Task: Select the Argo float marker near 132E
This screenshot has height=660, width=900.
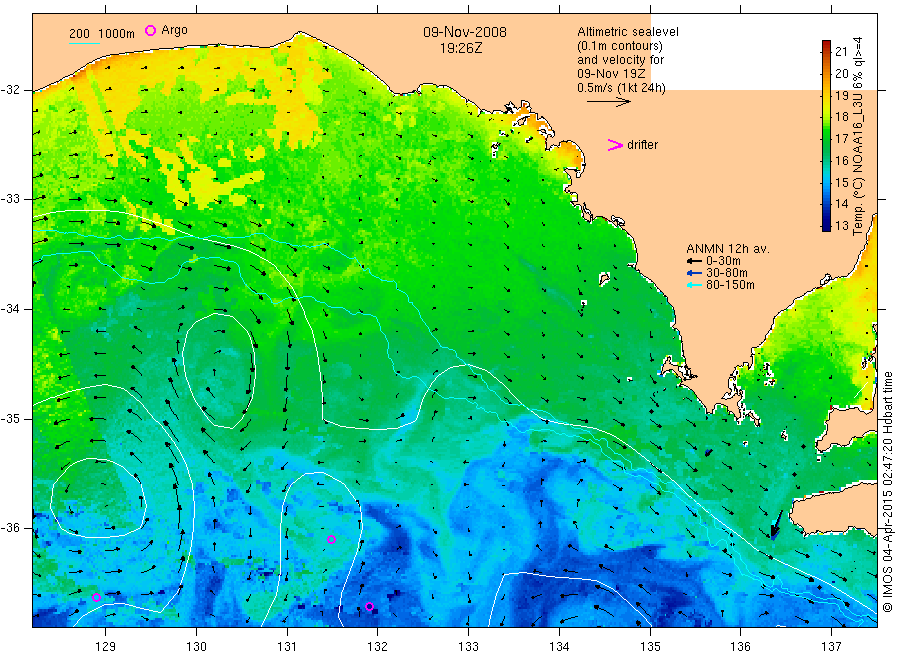Action: (x=369, y=607)
